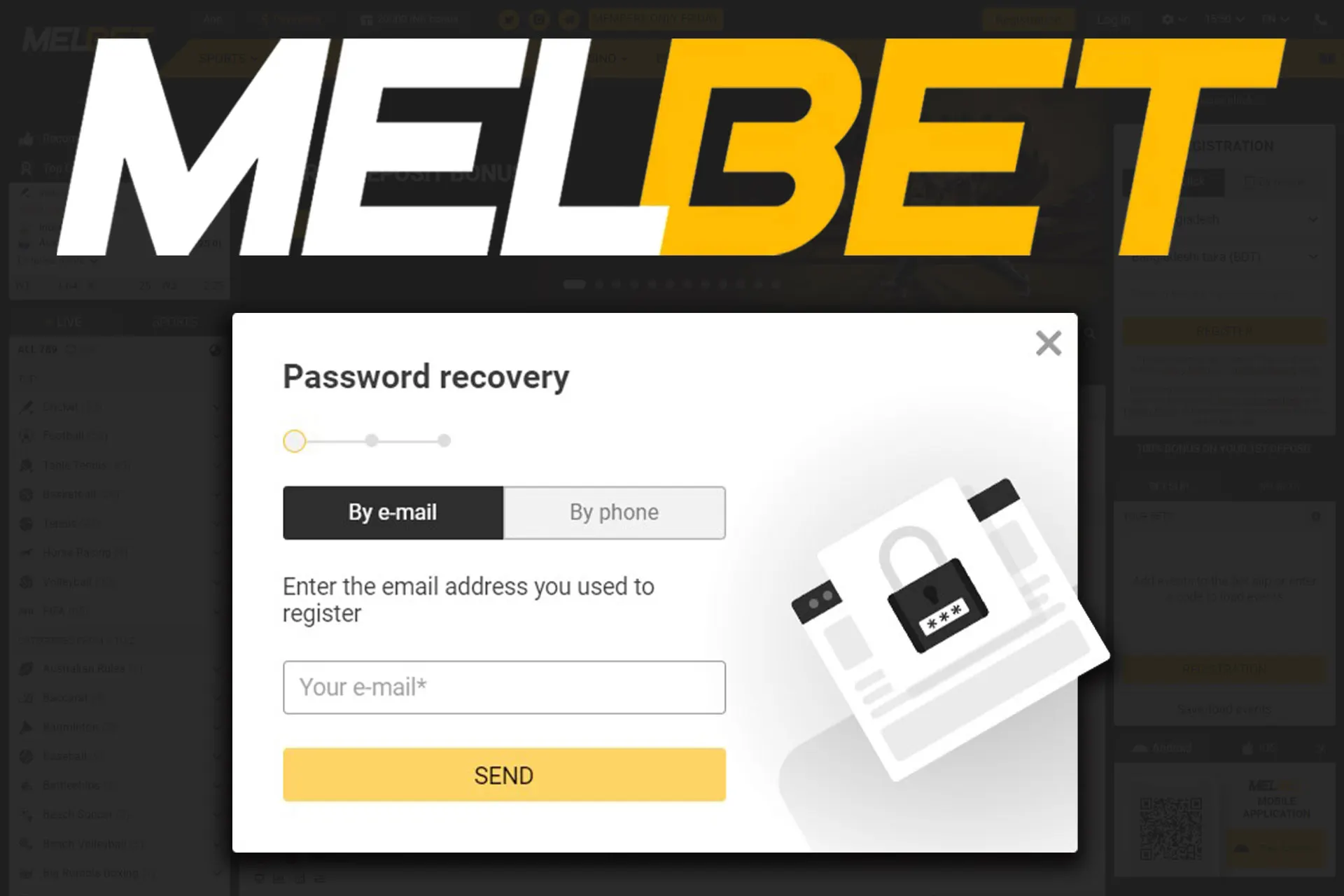Enable the second step progress indicator
Image resolution: width=1344 pixels, height=896 pixels.
[x=370, y=441]
